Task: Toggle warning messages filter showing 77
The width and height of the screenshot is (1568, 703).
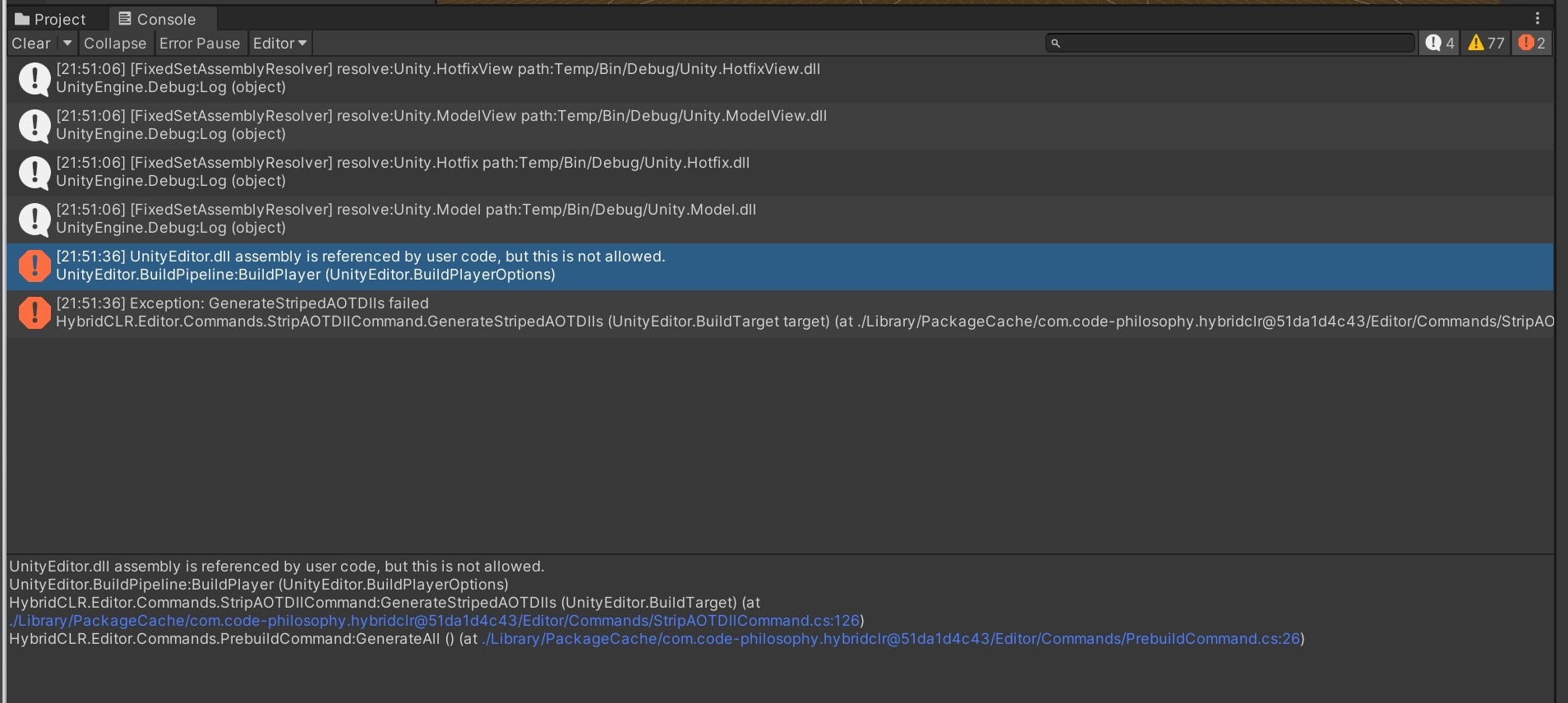Action: (x=1487, y=43)
